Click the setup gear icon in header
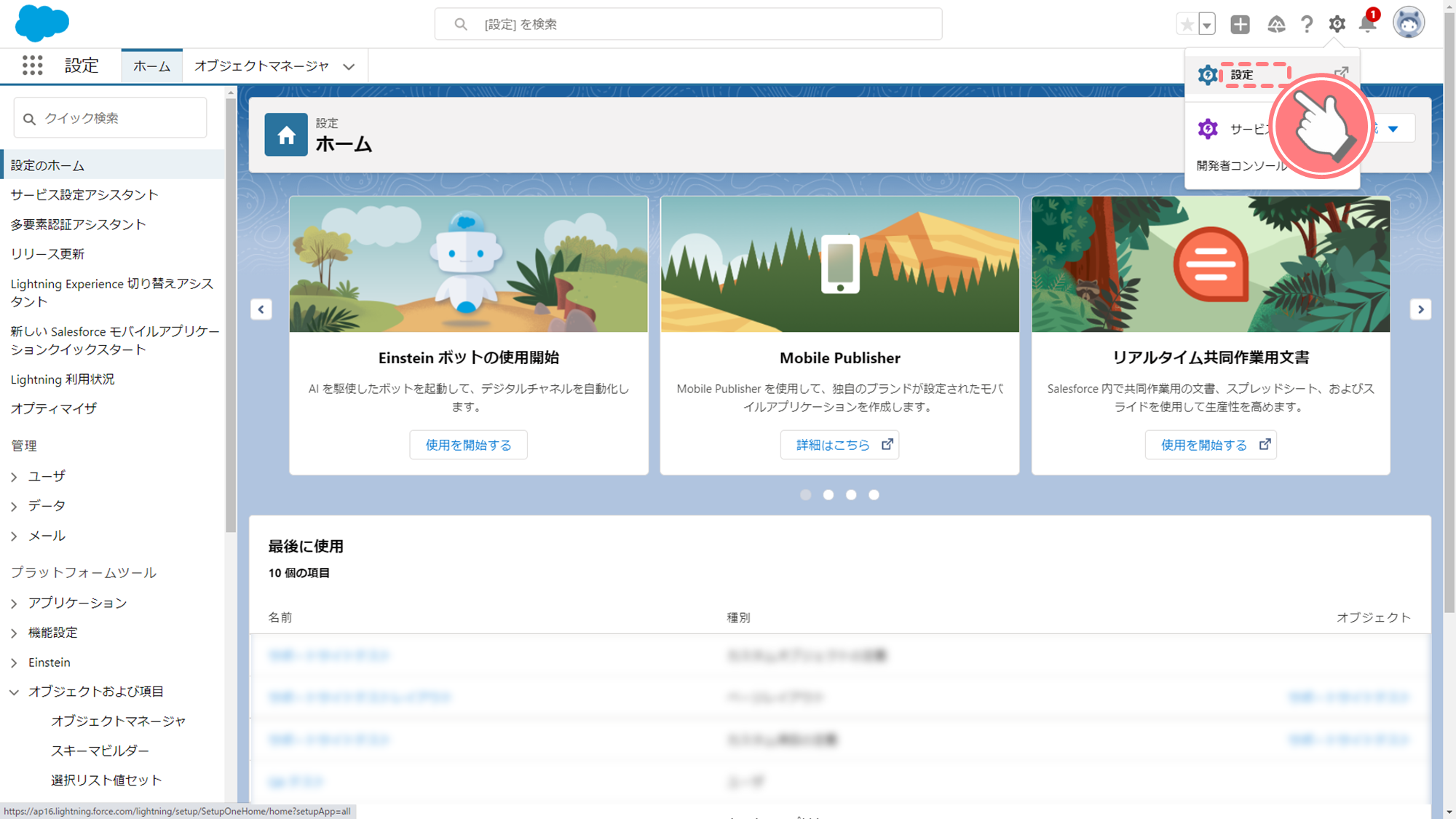The height and width of the screenshot is (819, 1456). click(x=1337, y=24)
